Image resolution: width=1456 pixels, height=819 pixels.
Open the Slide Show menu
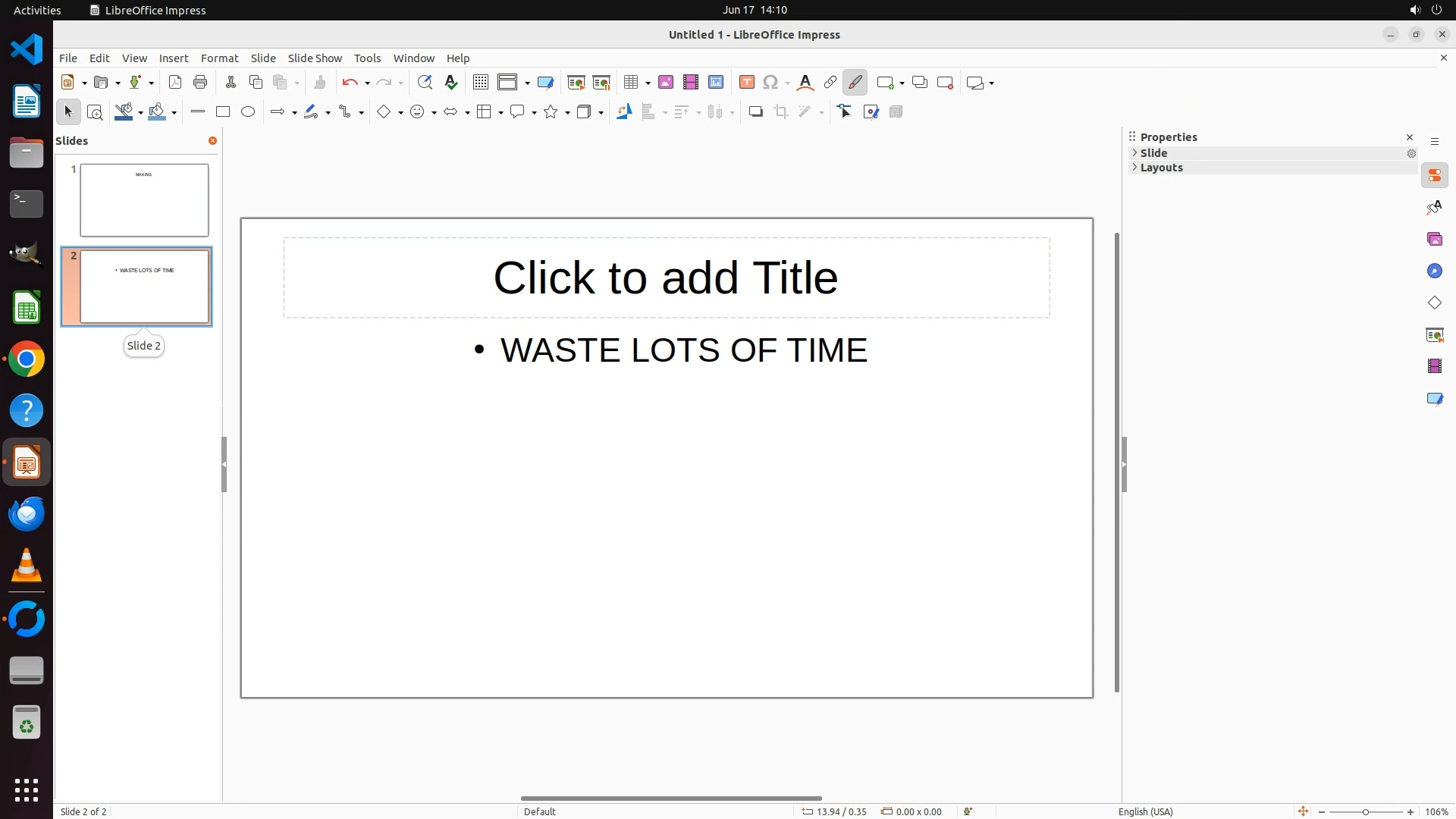(315, 58)
